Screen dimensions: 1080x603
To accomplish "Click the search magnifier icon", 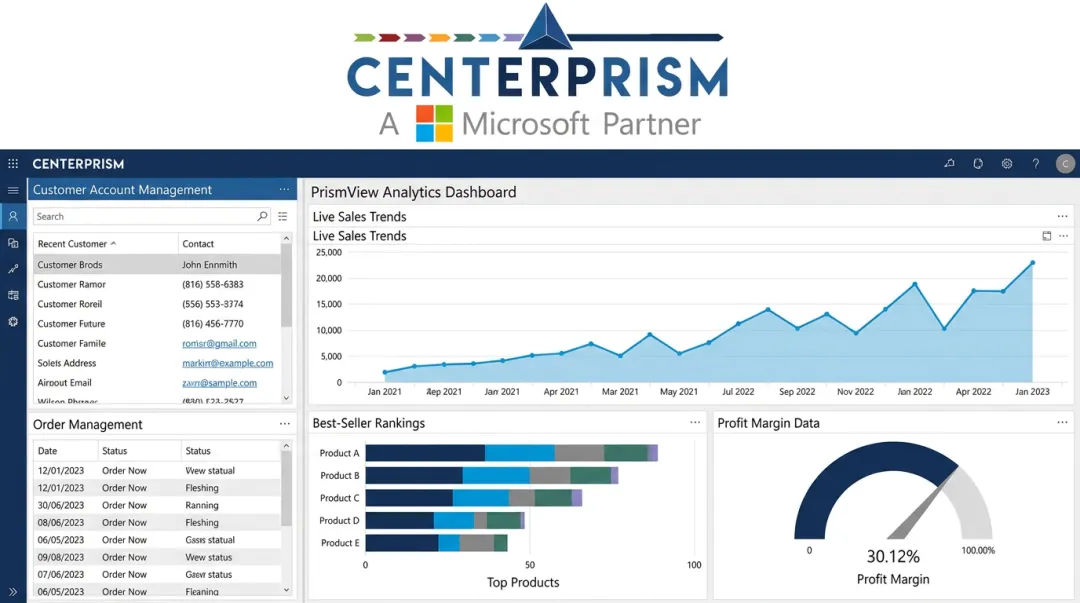I will point(262,216).
